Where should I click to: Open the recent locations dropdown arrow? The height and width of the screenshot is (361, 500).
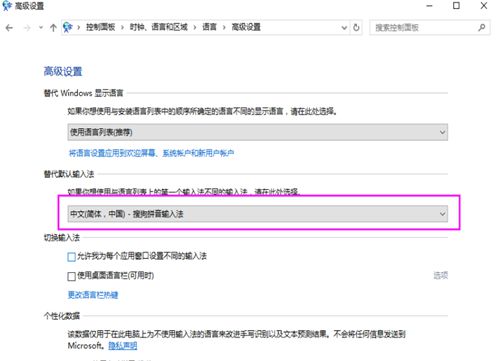tap(41, 28)
